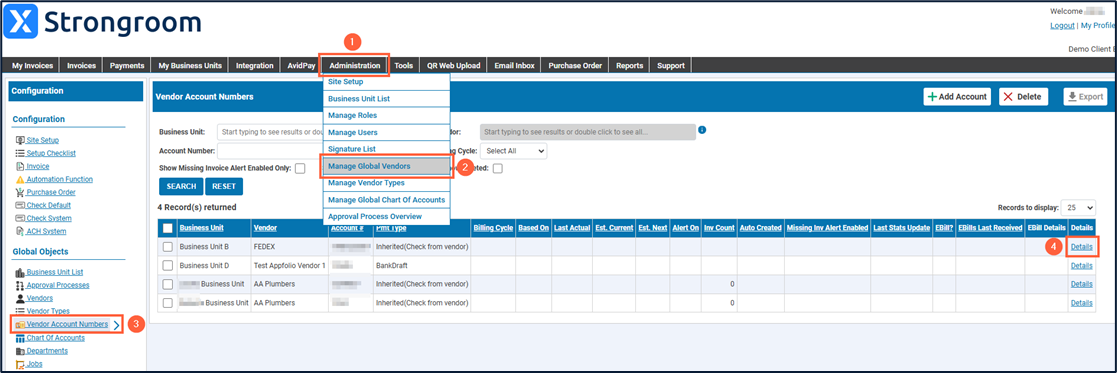This screenshot has height=373, width=1117.
Task: Click the Vendors person icon
Action: 20,298
